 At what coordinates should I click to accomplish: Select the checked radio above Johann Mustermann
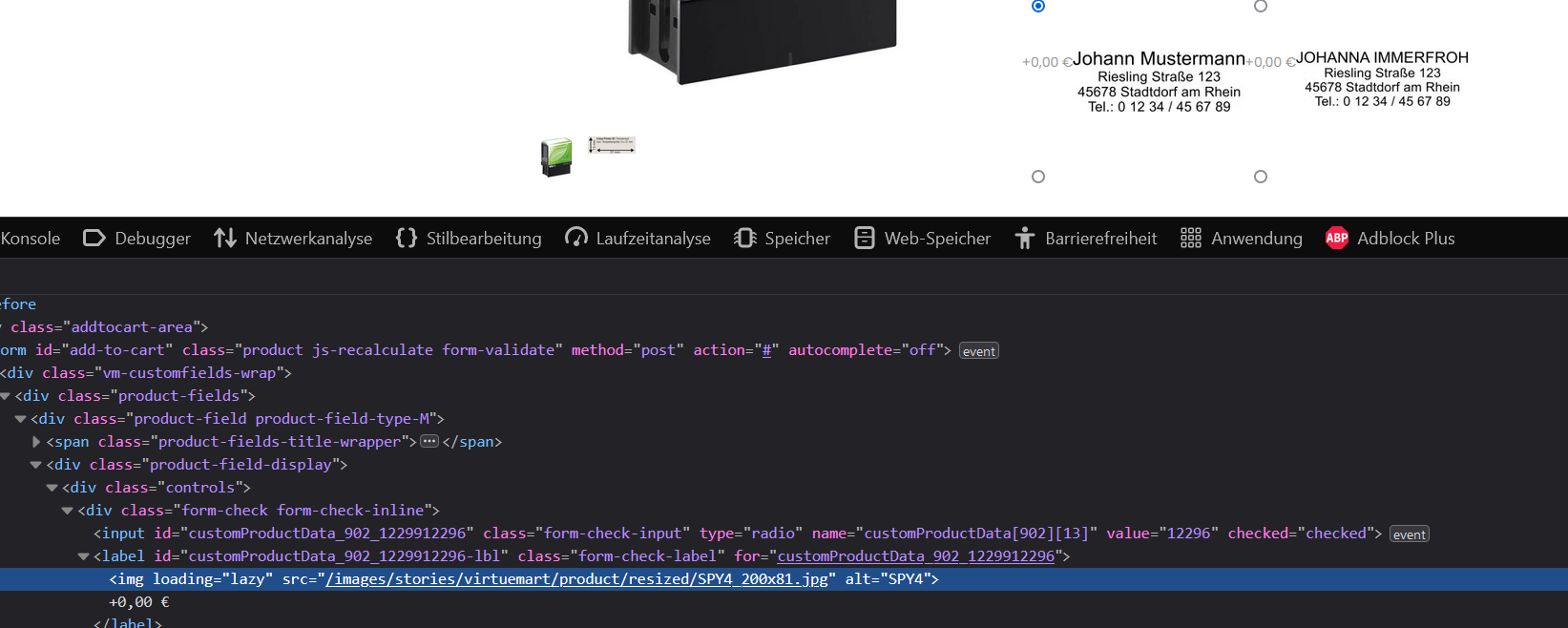pyautogui.click(x=1038, y=6)
